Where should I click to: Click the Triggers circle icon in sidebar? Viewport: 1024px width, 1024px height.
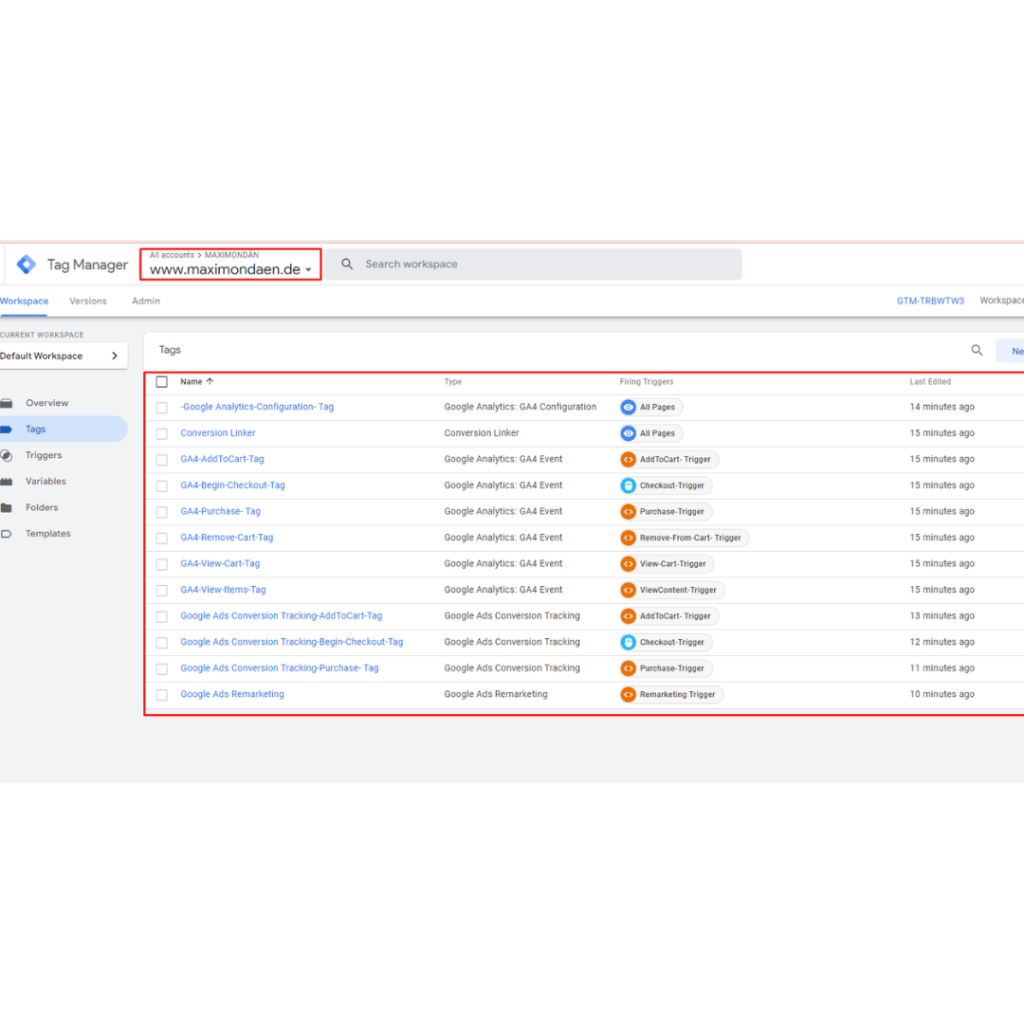pyautogui.click(x=7, y=455)
